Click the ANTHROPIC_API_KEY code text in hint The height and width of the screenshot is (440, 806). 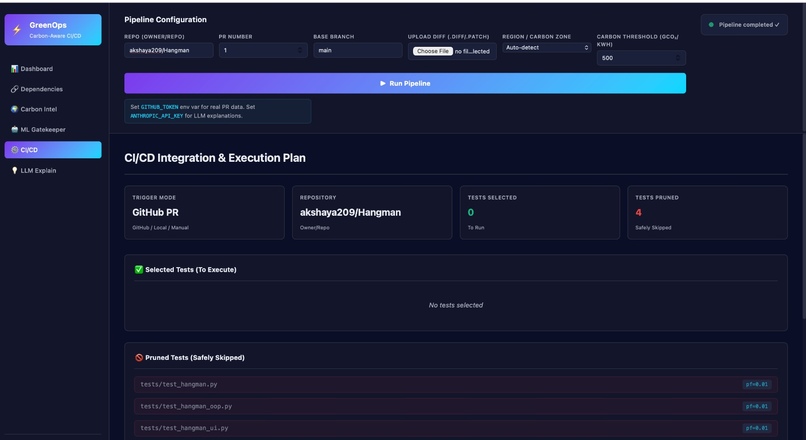(x=157, y=116)
